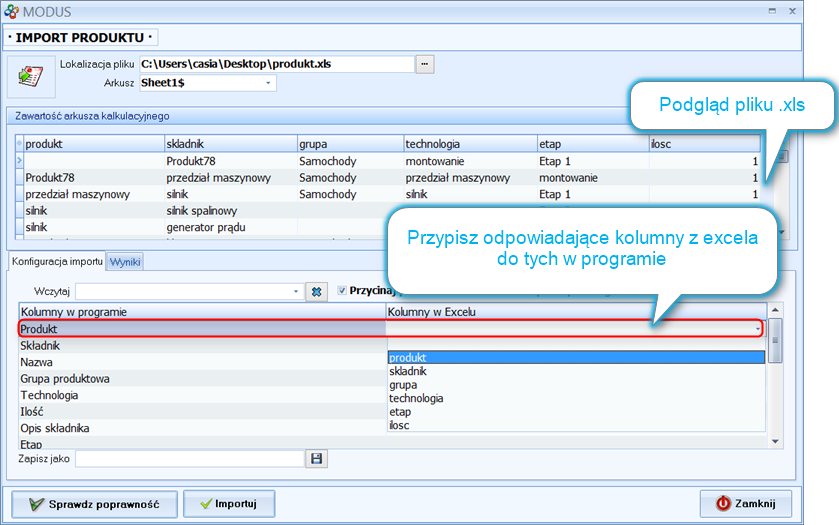Pick 'etap' from the dropdown list
839x525 pixels.
[576, 412]
